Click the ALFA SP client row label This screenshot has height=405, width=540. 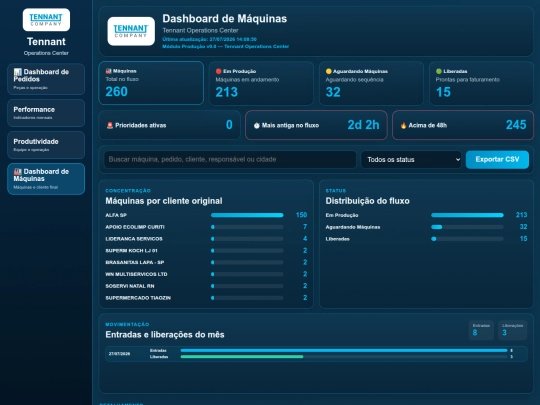[x=116, y=215]
